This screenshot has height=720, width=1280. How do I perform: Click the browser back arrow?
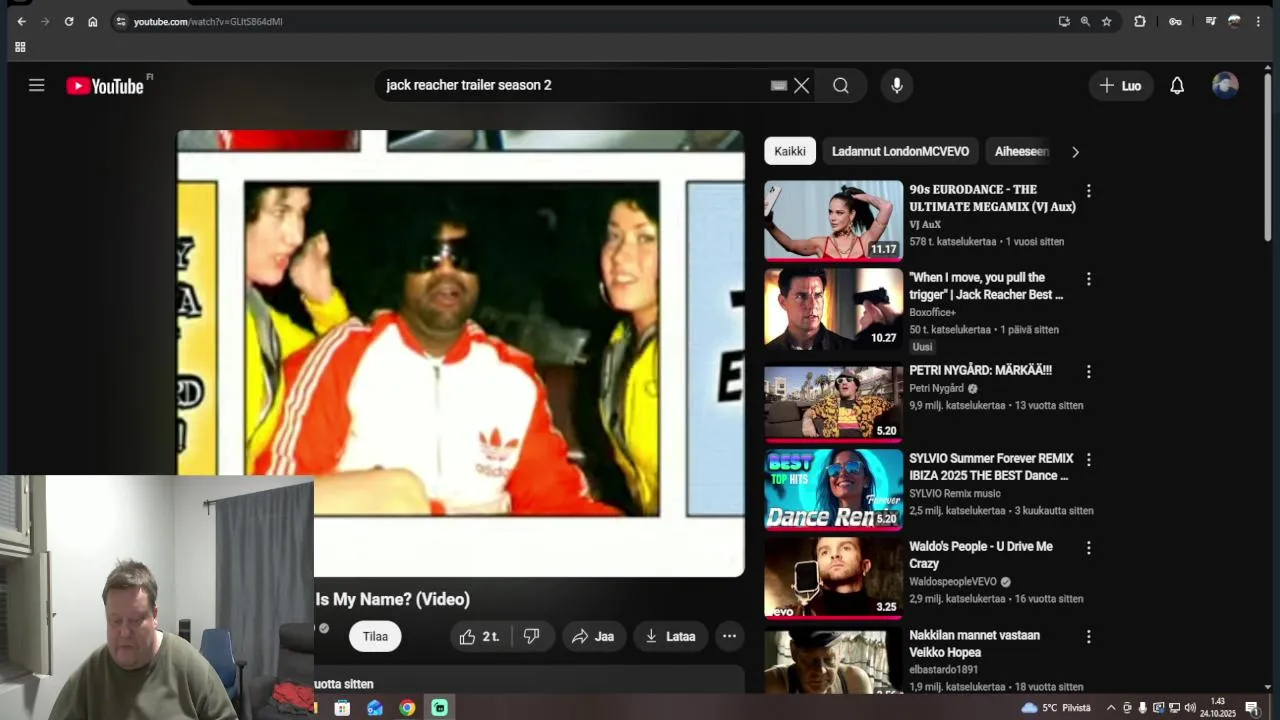(21, 21)
